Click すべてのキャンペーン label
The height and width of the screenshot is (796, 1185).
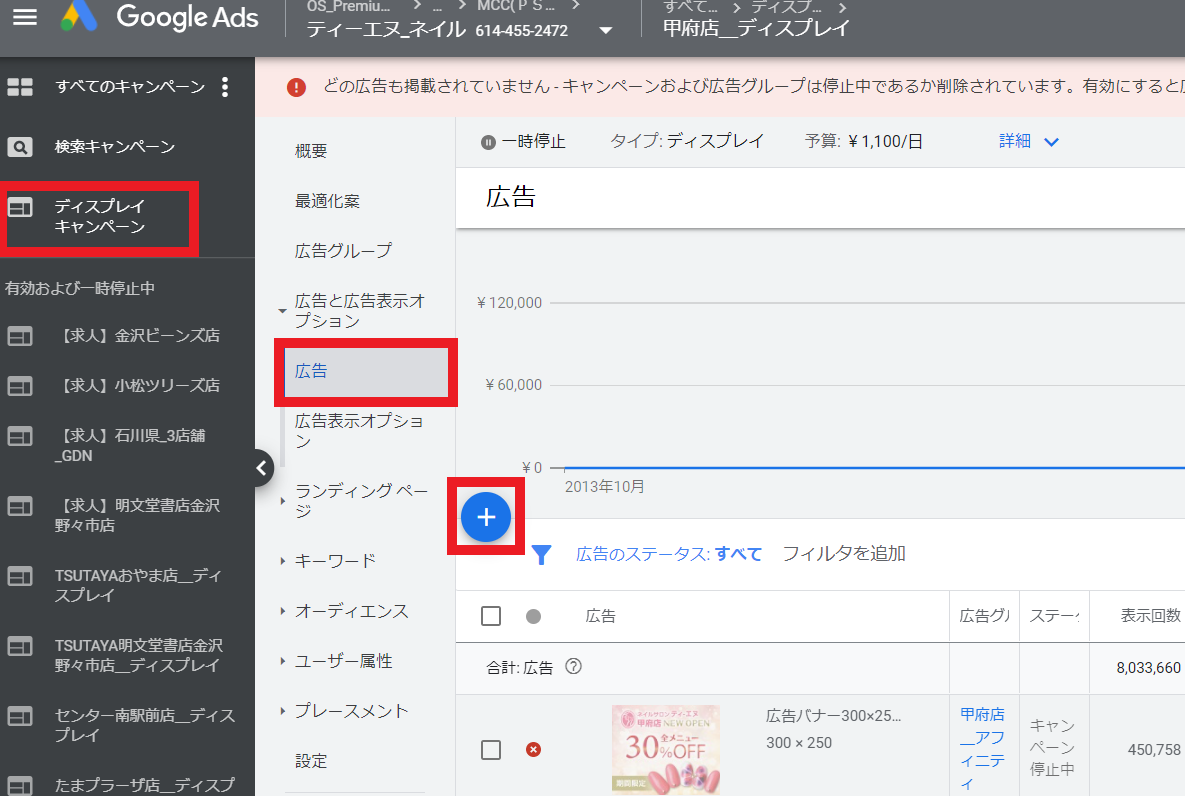[130, 87]
